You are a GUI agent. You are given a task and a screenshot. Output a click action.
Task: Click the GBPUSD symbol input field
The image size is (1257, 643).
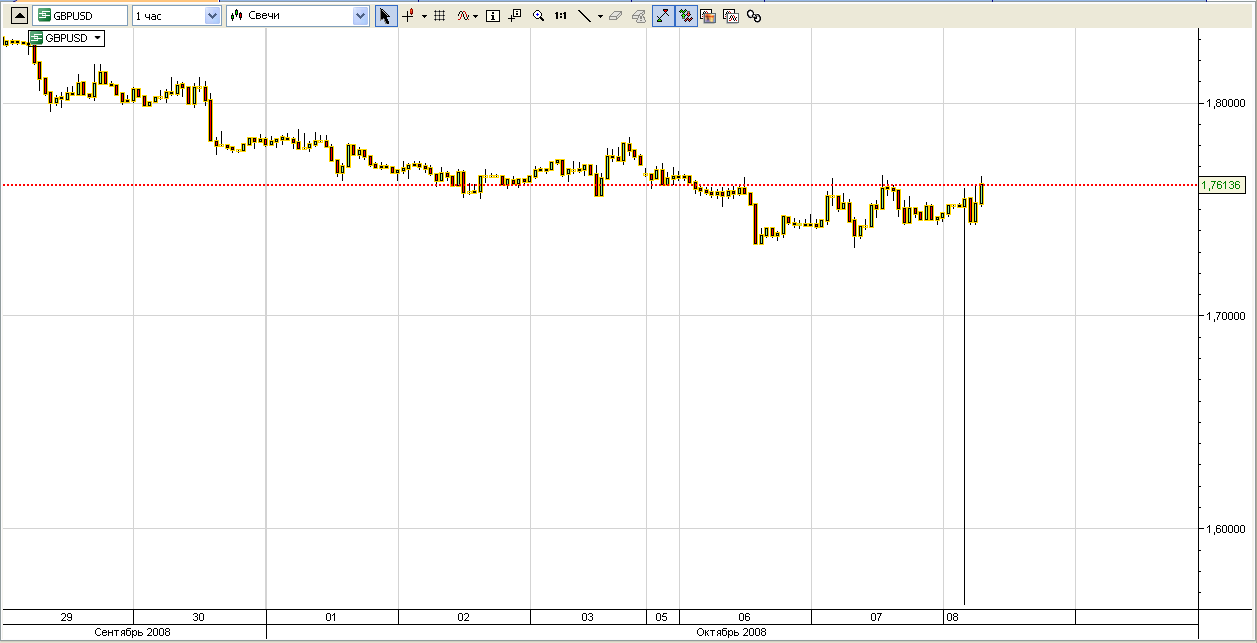[80, 16]
